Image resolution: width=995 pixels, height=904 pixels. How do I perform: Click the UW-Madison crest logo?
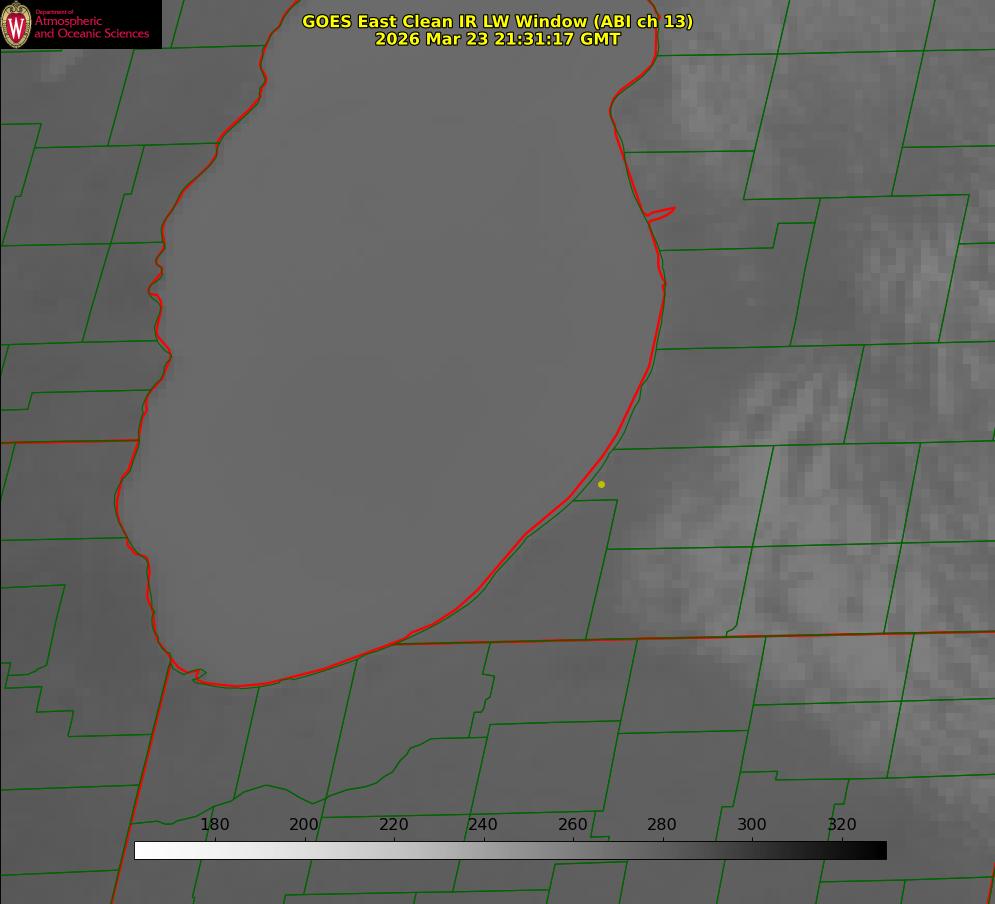click(17, 24)
